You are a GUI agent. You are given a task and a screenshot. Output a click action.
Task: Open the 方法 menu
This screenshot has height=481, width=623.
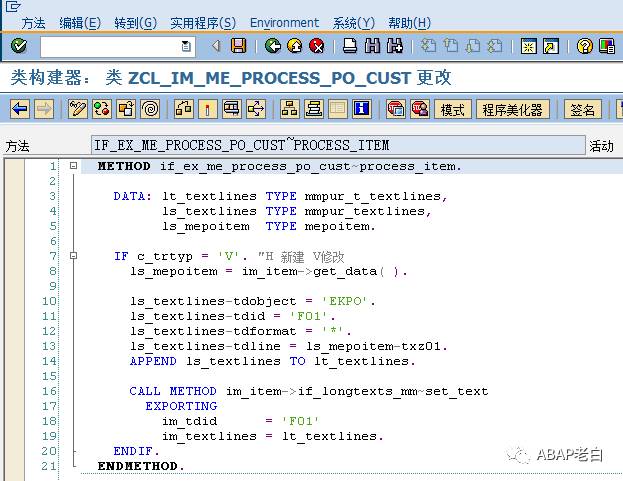point(33,23)
